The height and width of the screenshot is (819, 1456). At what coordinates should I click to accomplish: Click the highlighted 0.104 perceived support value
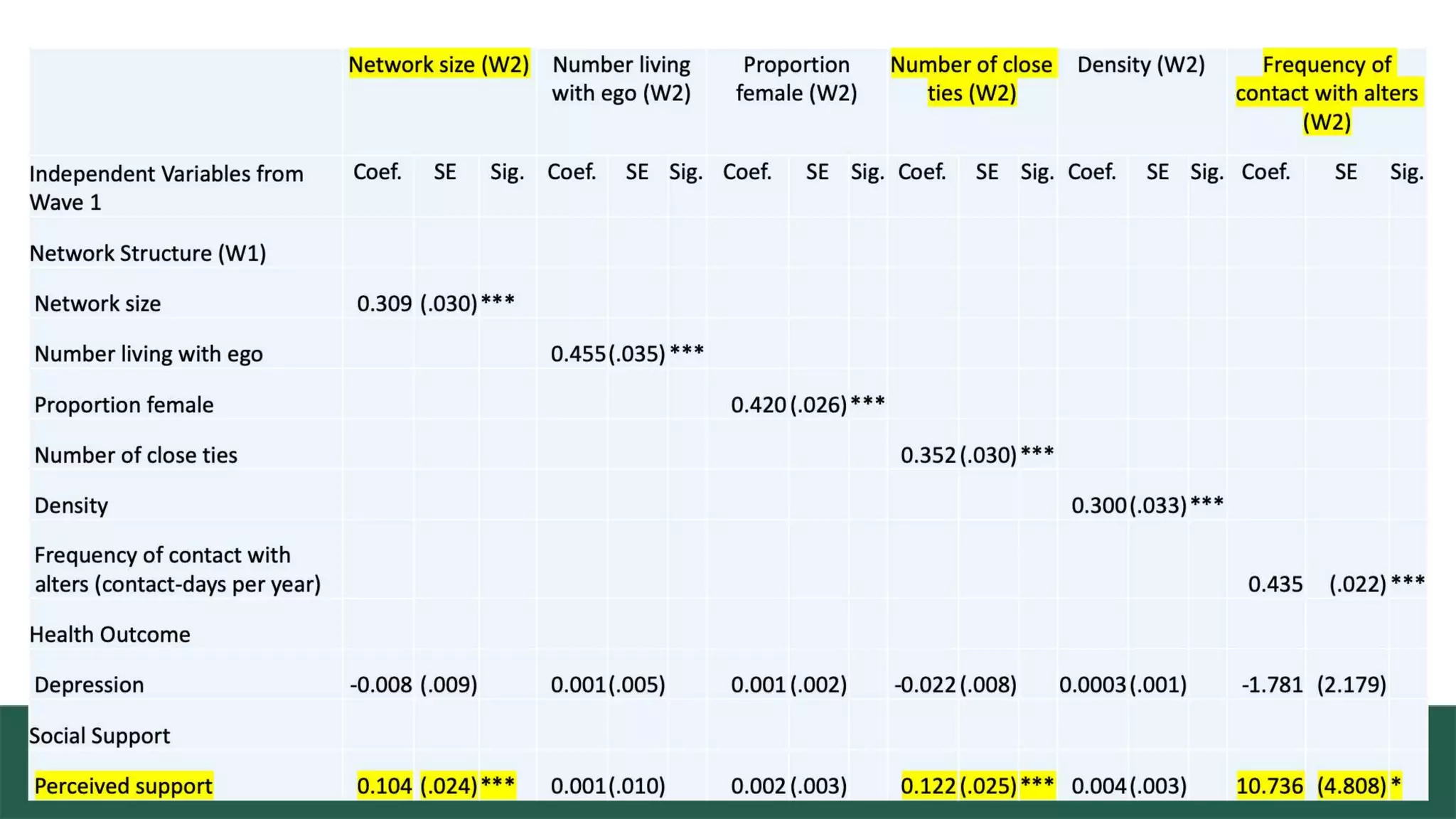384,786
